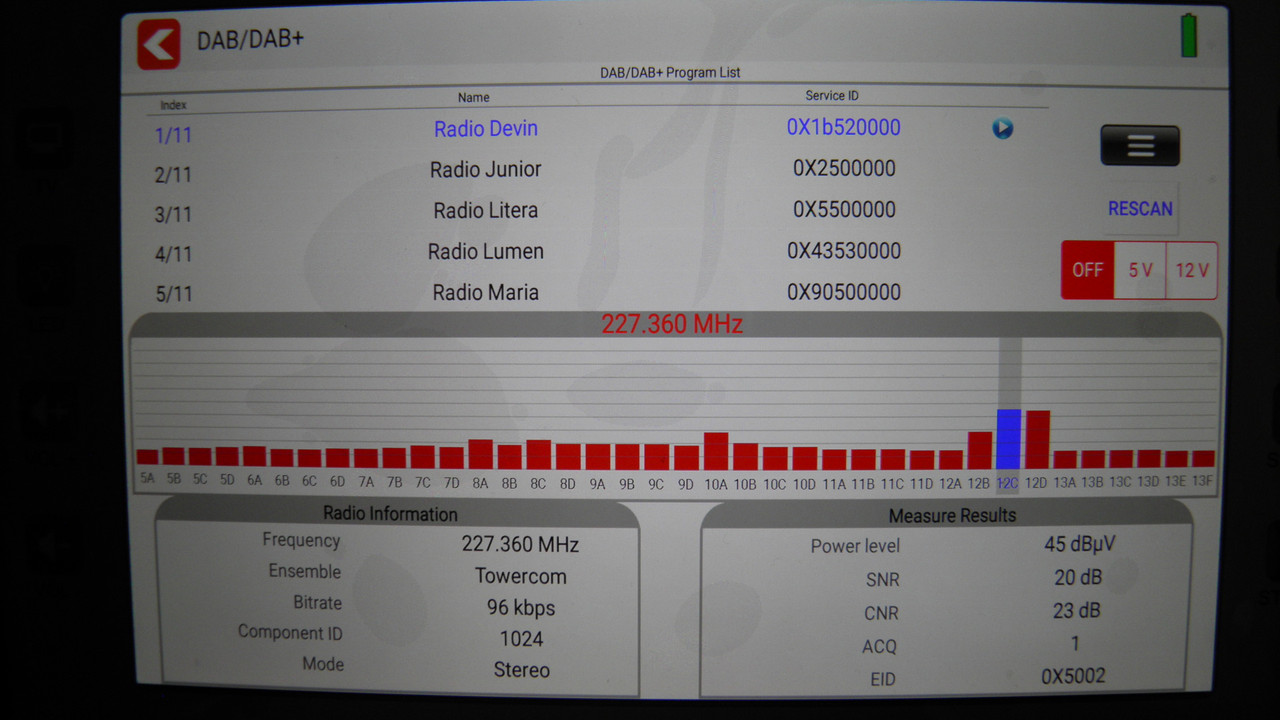Click the 96 kbps bitrate value
This screenshot has height=720, width=1280.
coord(521,608)
